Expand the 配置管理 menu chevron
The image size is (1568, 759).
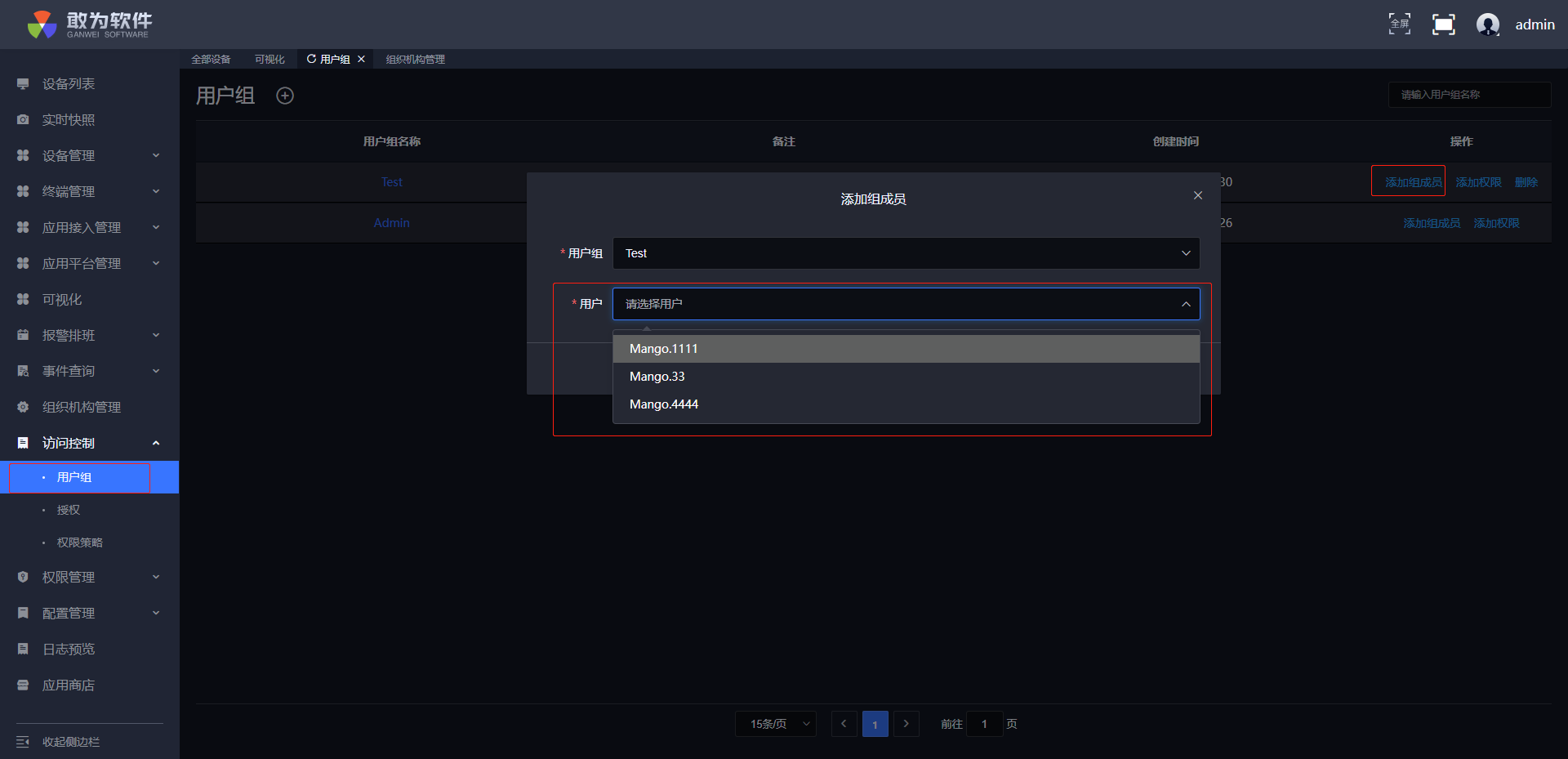click(156, 614)
